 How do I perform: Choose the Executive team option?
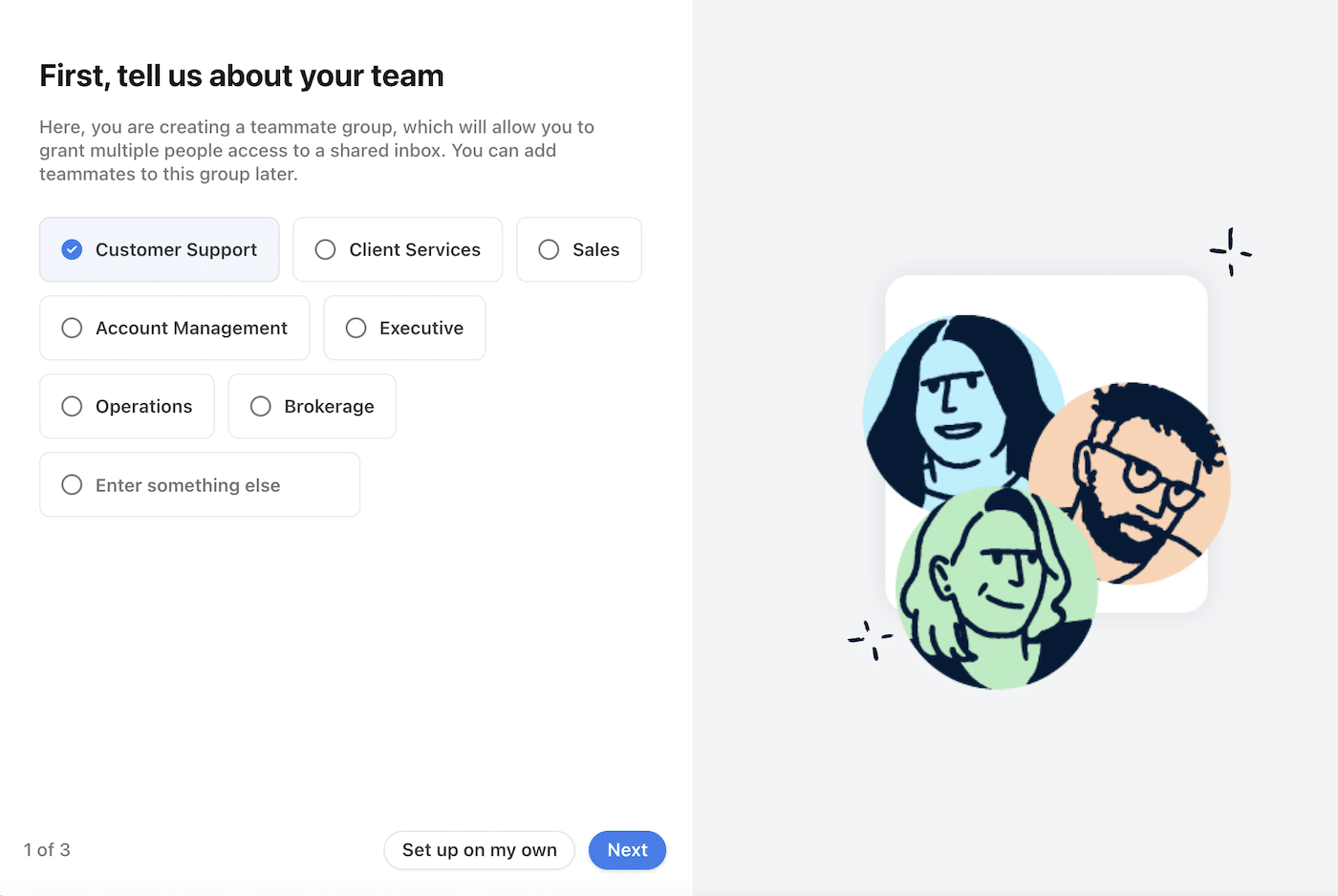point(404,328)
